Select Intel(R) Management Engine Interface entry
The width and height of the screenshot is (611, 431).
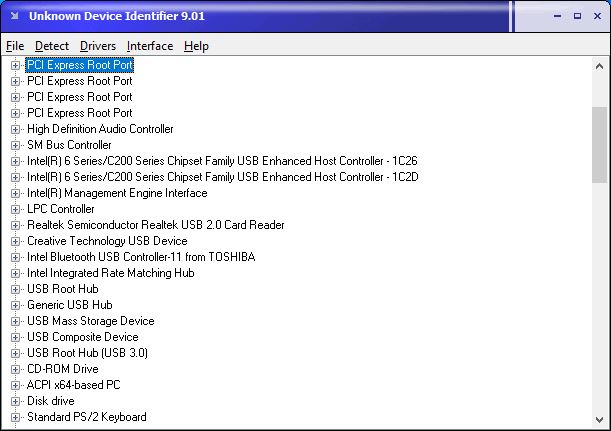tap(117, 193)
